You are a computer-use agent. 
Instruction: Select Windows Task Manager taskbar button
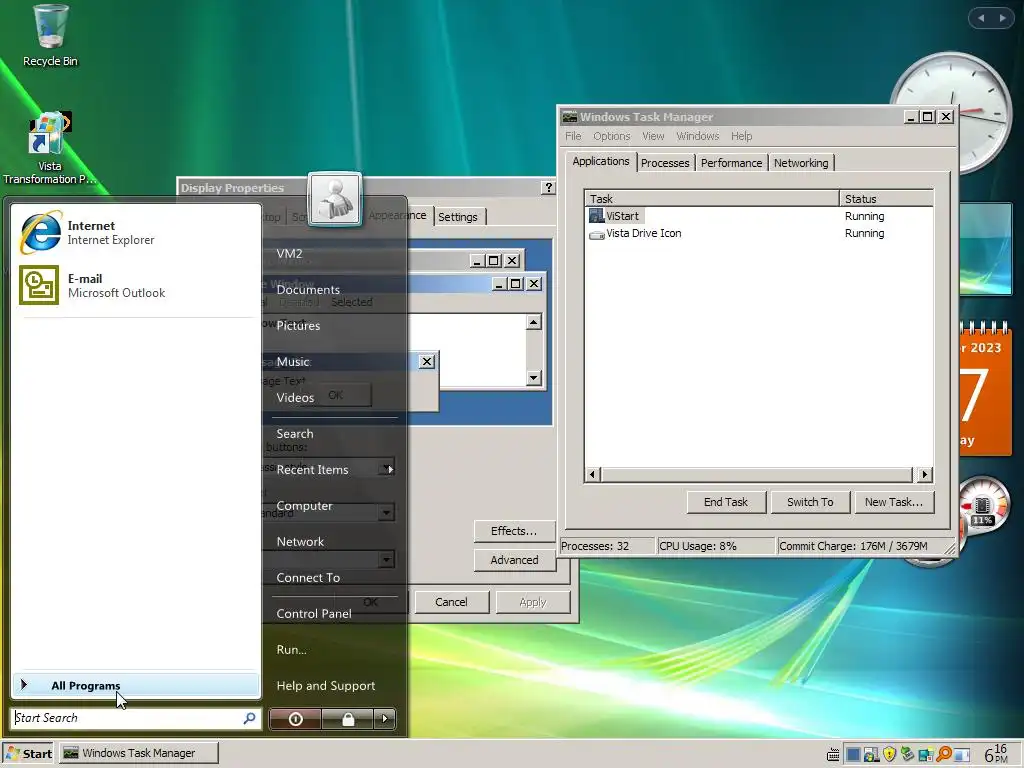pos(138,753)
